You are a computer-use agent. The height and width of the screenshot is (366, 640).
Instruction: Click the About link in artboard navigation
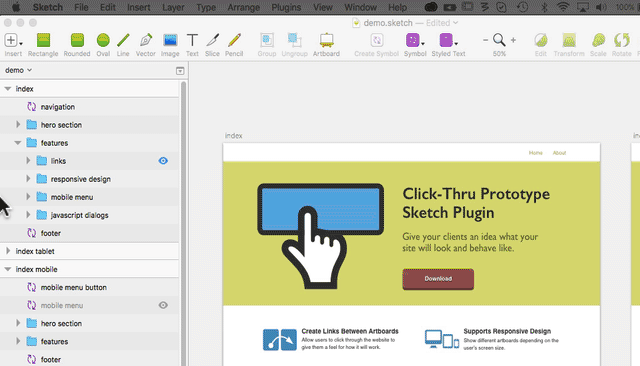(x=559, y=153)
